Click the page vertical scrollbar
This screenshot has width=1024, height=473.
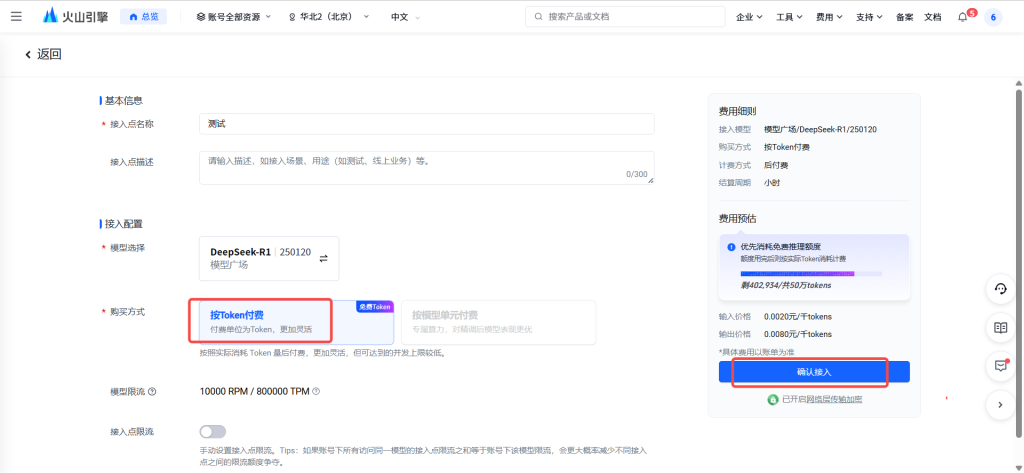pos(1019,261)
